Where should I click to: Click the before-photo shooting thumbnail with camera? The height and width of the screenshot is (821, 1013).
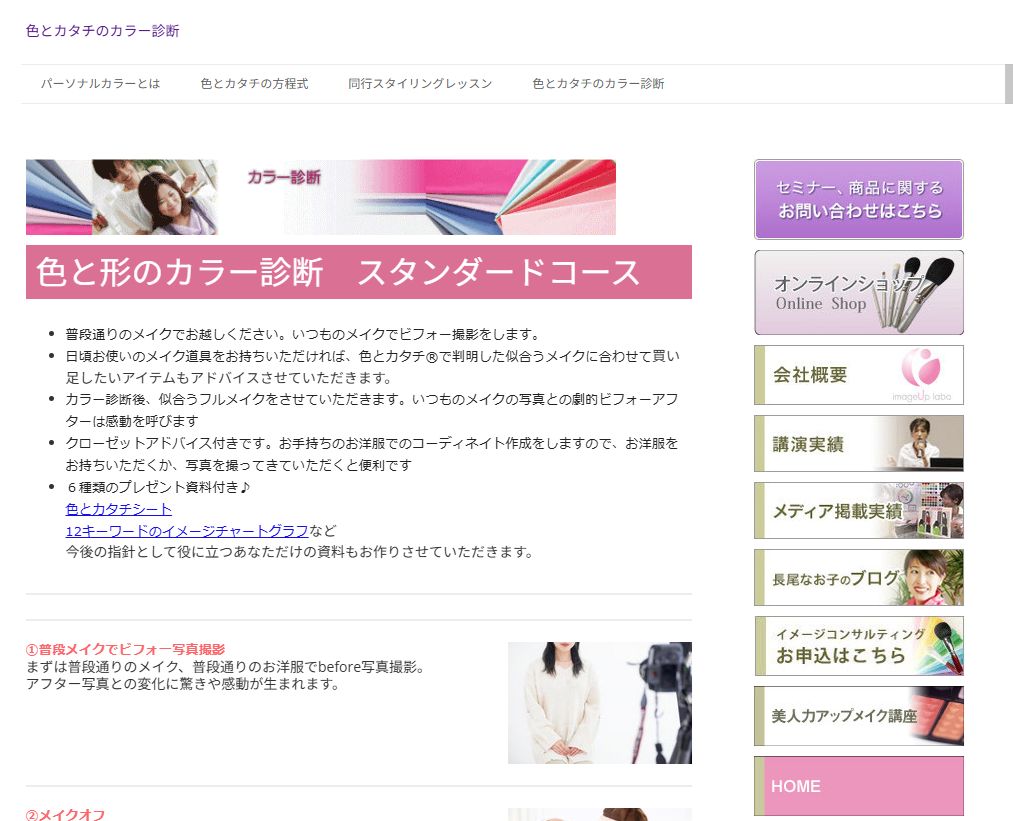[599, 702]
